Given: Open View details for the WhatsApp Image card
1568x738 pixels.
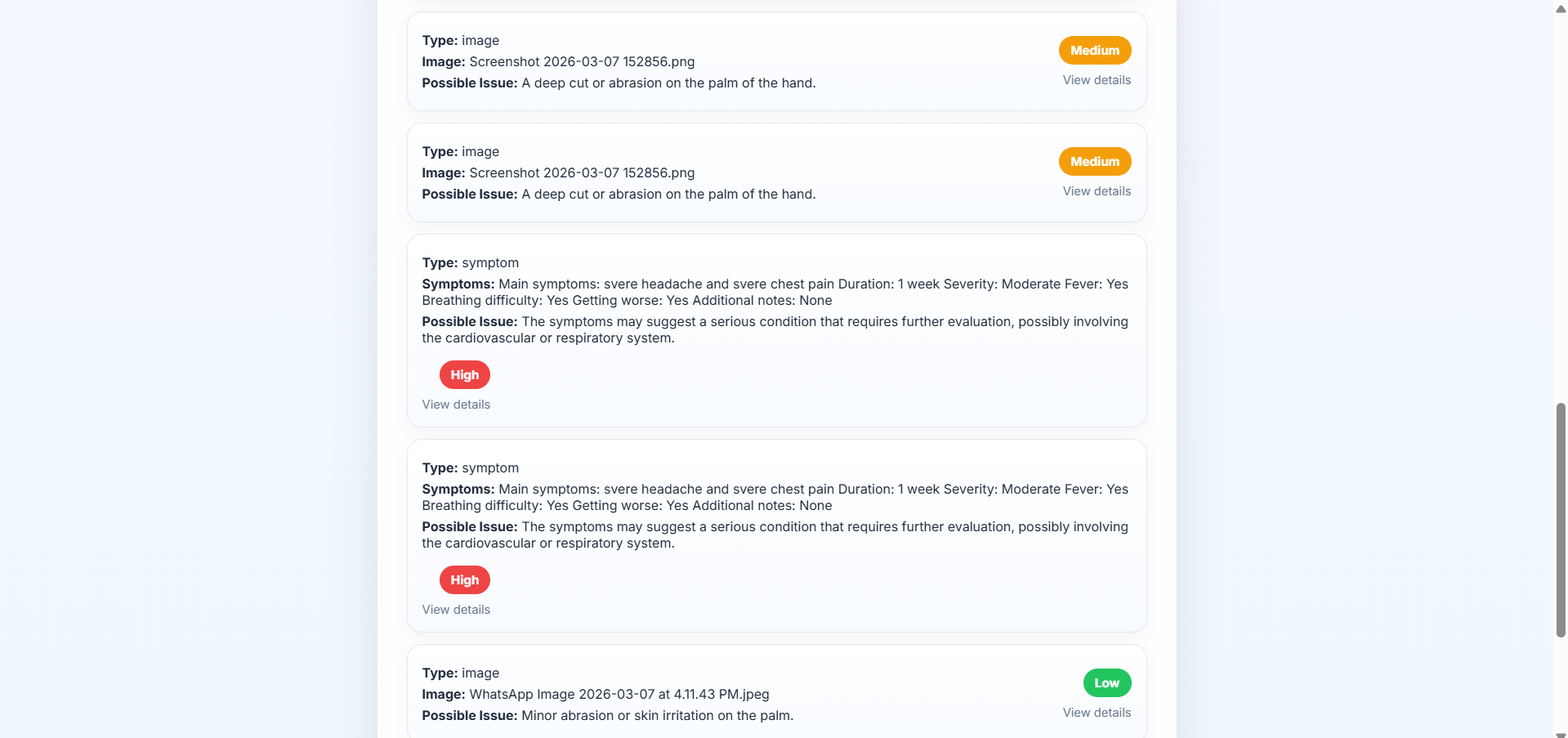Looking at the screenshot, I should pos(1097,713).
